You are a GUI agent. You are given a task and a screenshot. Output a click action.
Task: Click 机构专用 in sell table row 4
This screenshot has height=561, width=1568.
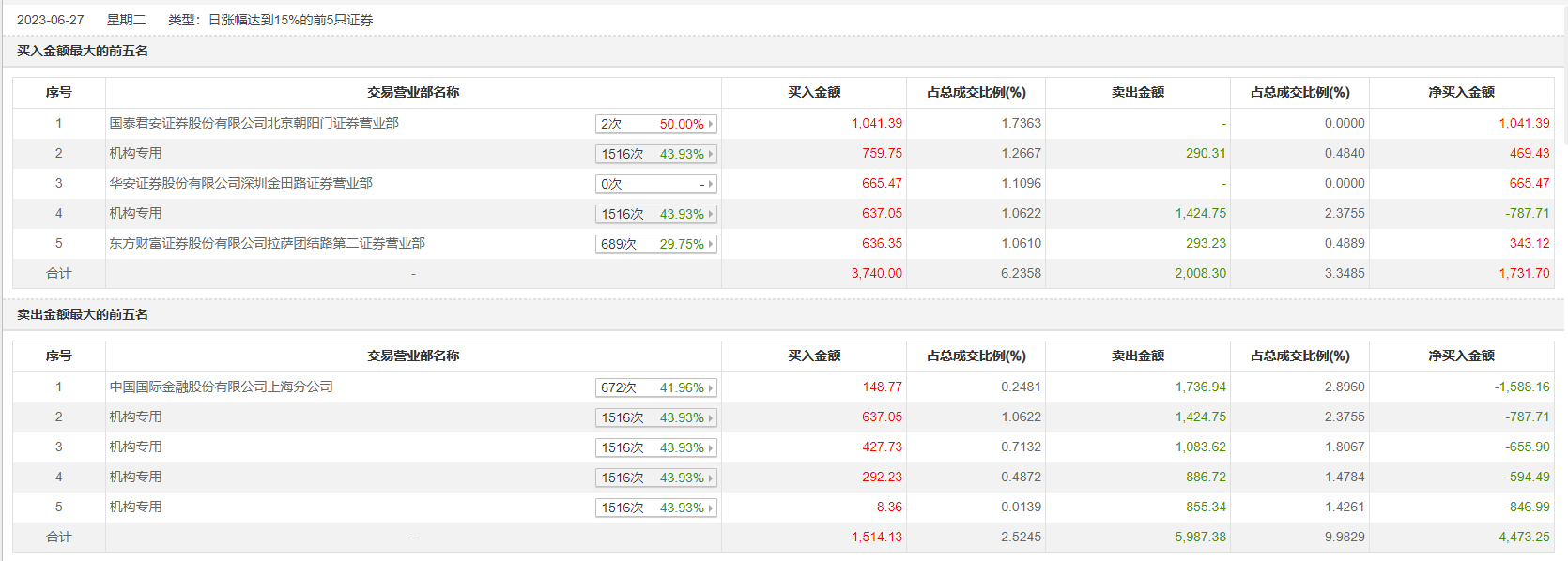coord(135,477)
